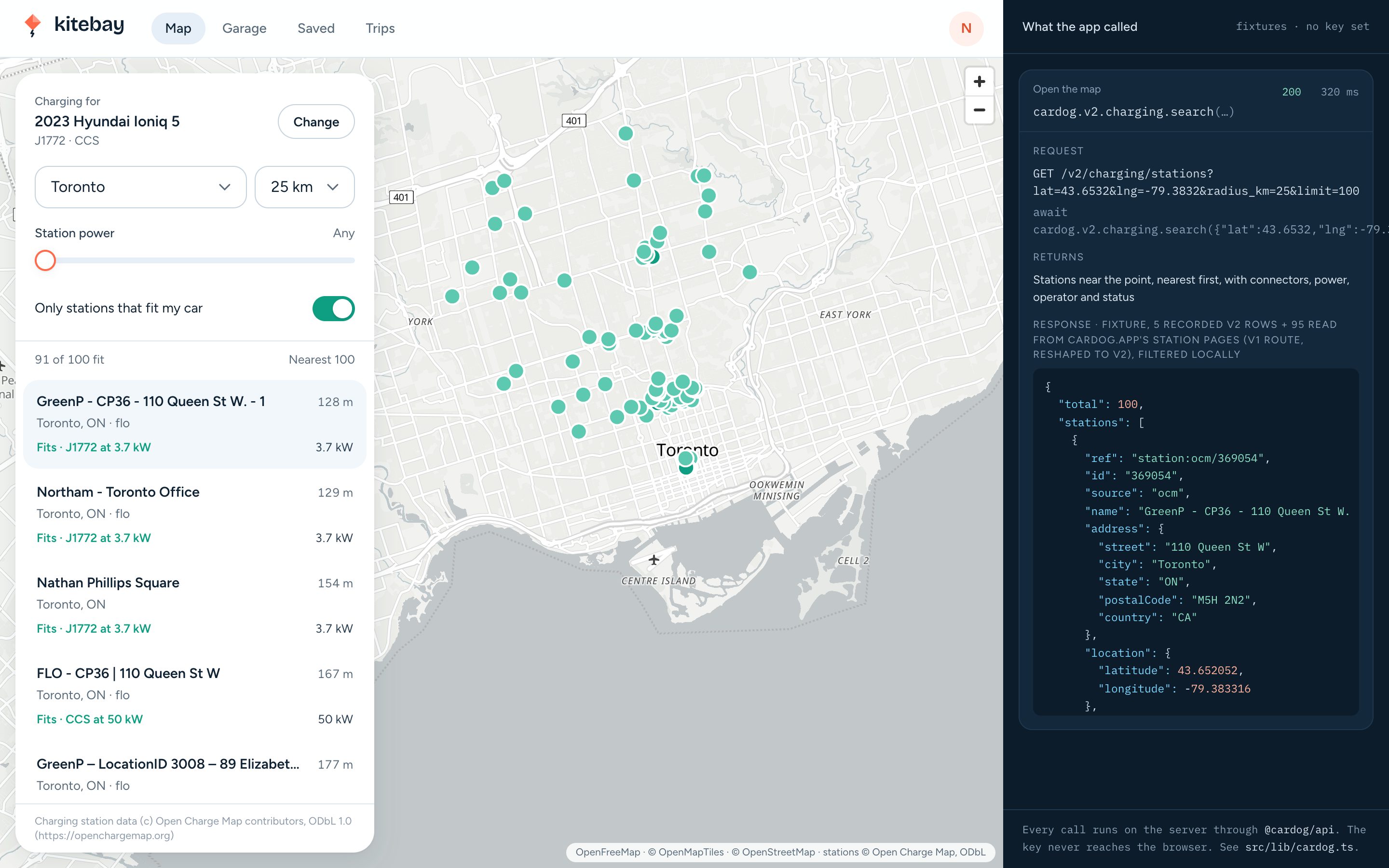Click the 200 status code

(x=1292, y=92)
